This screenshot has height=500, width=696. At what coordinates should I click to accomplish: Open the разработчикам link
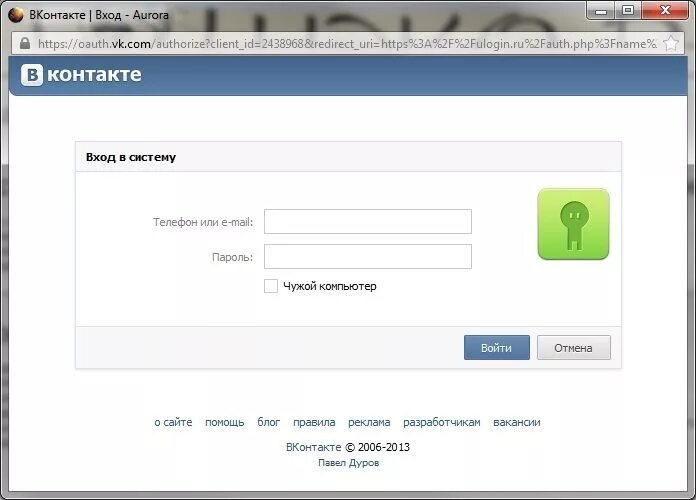click(x=442, y=422)
